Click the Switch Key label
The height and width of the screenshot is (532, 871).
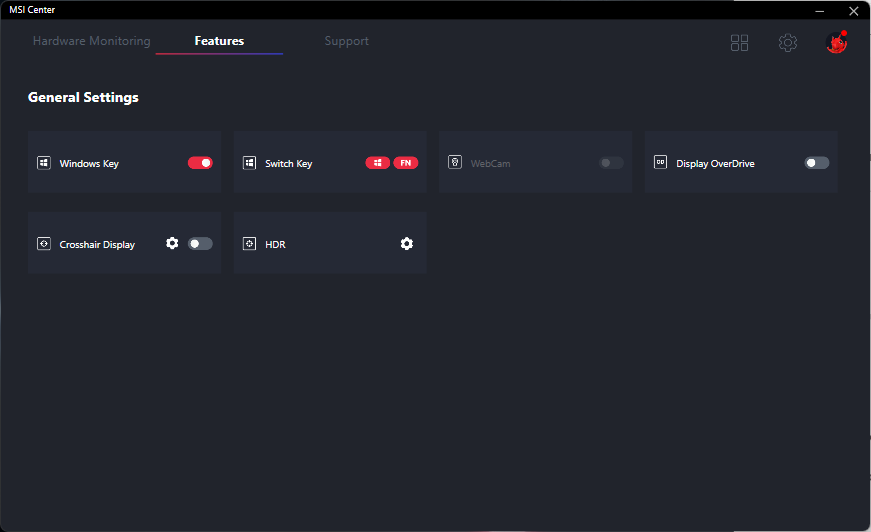288,164
